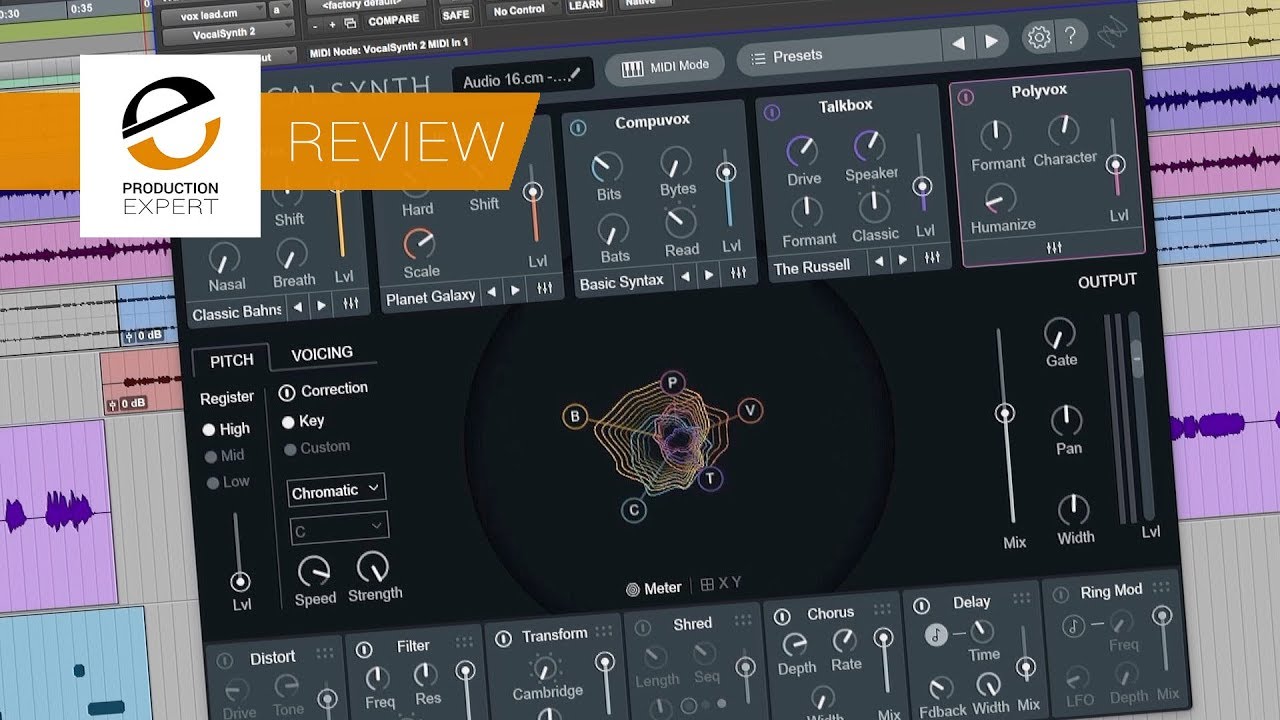The image size is (1280, 720).
Task: Open Planet Galaxy advanced controls icon
Action: pyautogui.click(x=544, y=289)
